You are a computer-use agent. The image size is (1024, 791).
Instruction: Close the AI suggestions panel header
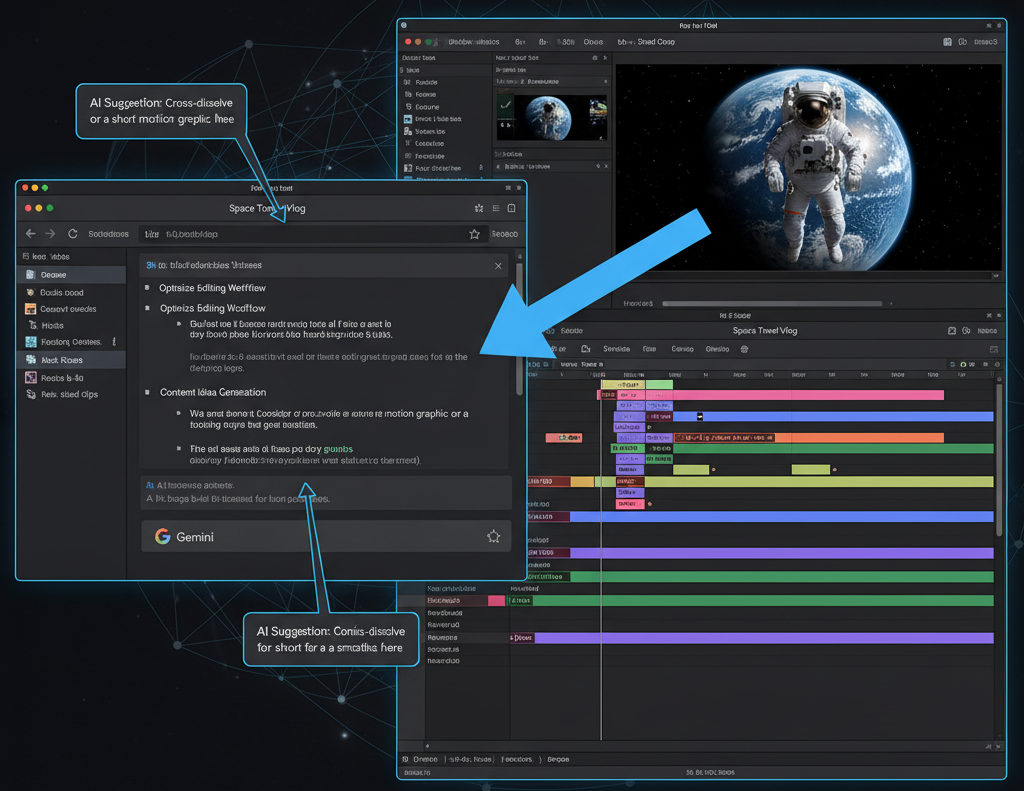click(x=498, y=266)
